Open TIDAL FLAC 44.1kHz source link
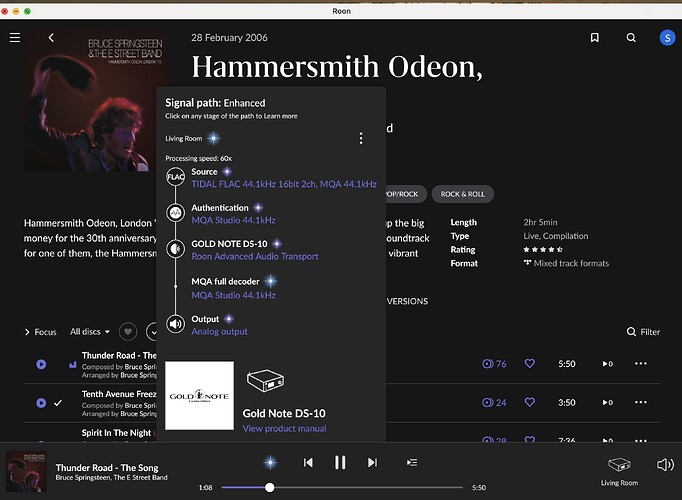 (x=284, y=184)
